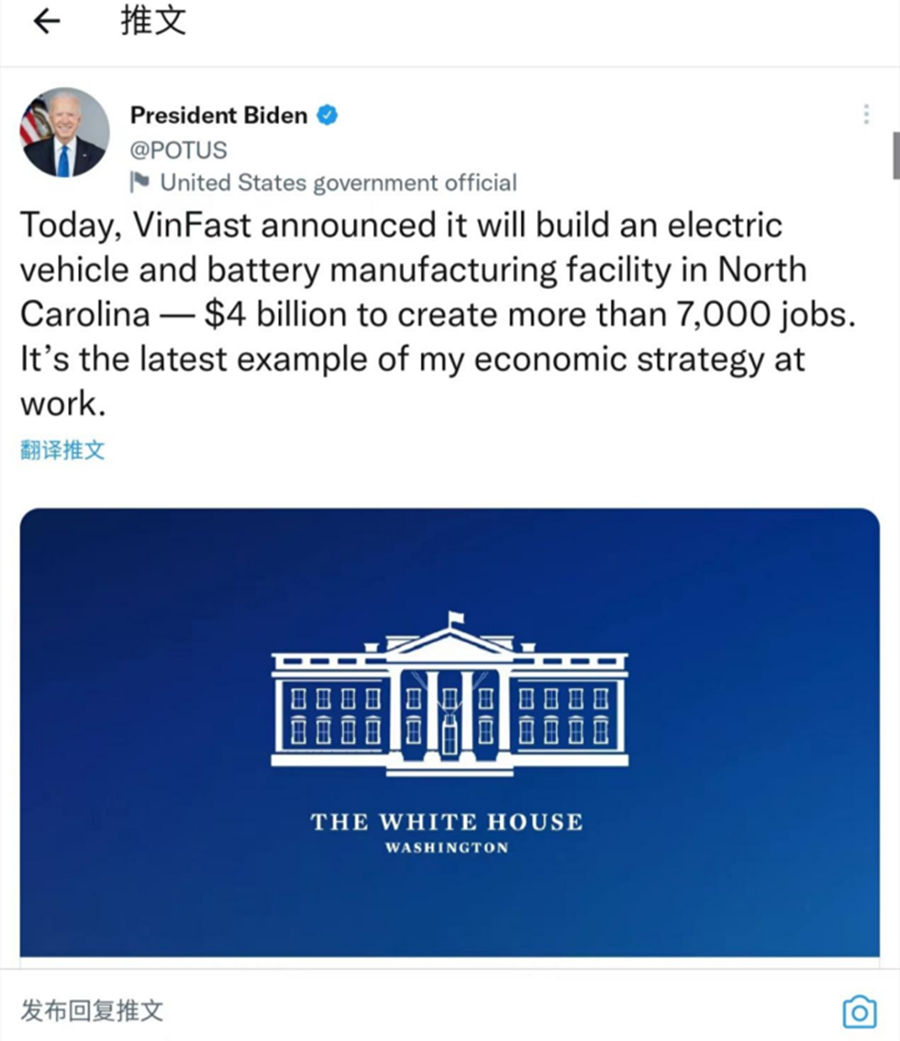Open the camera icon in reply bar

coord(860,1011)
